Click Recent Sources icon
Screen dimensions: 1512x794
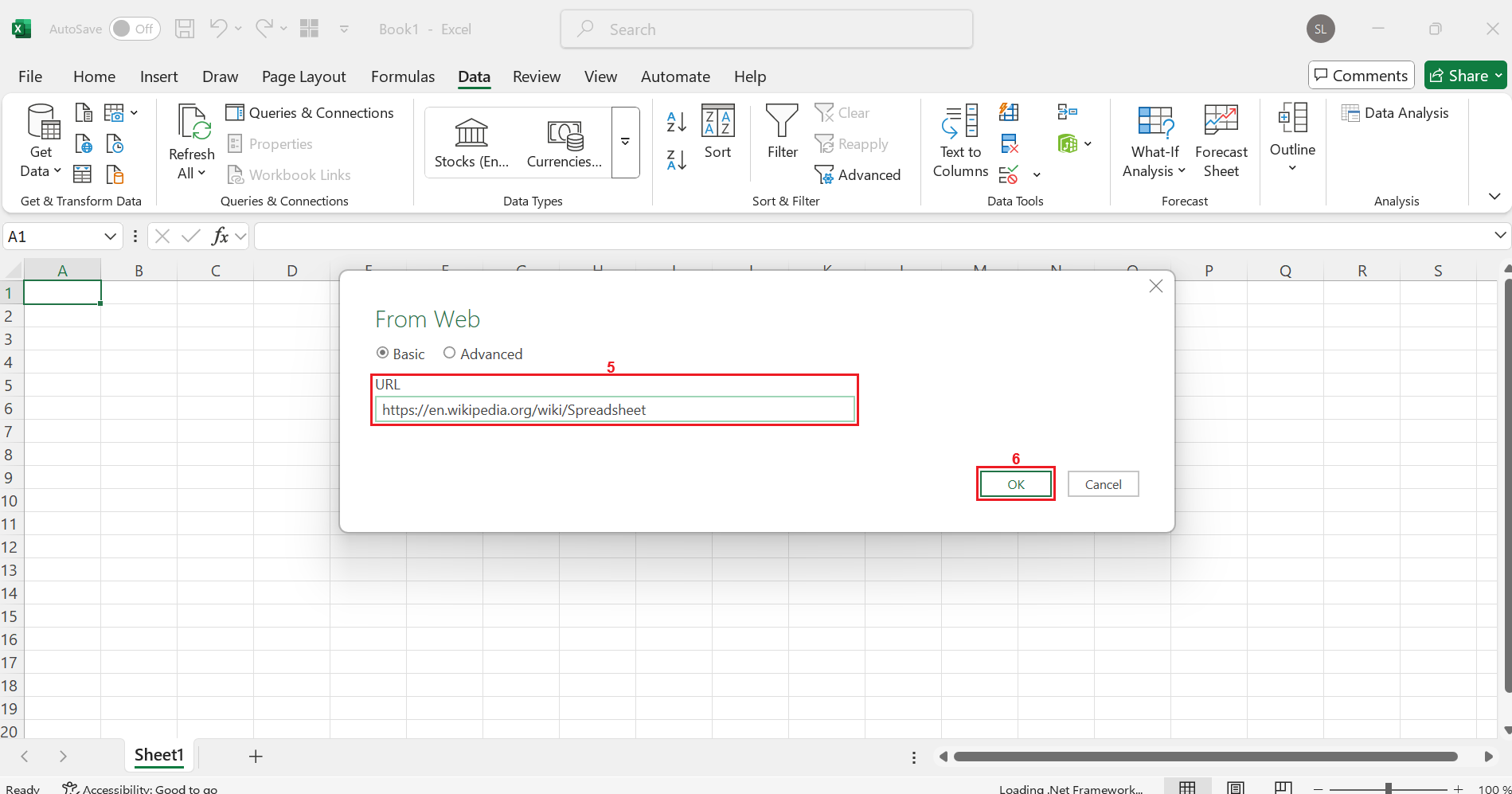[x=115, y=143]
